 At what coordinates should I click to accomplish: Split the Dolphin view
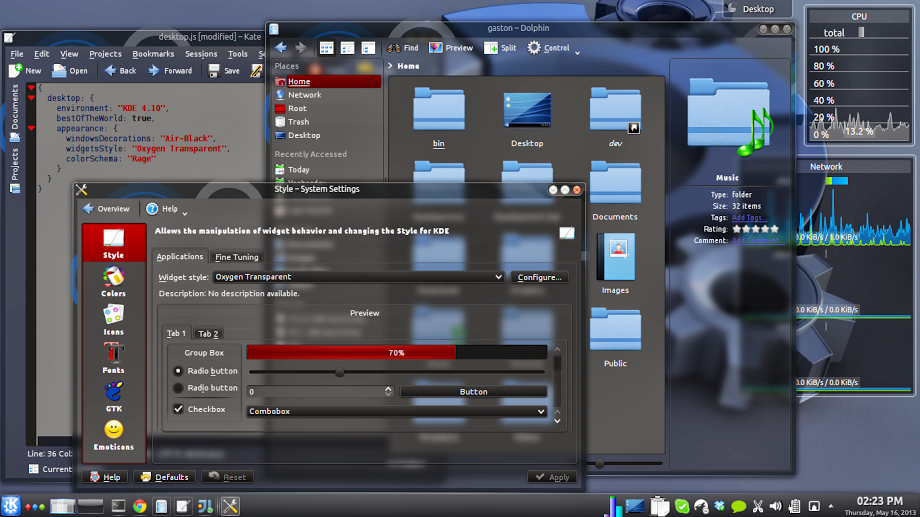(x=500, y=48)
